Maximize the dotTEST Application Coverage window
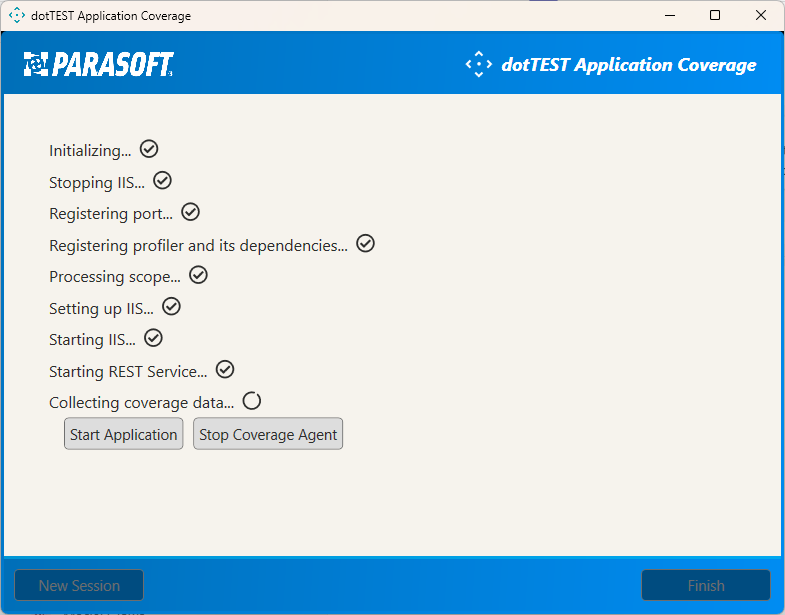 pyautogui.click(x=715, y=16)
